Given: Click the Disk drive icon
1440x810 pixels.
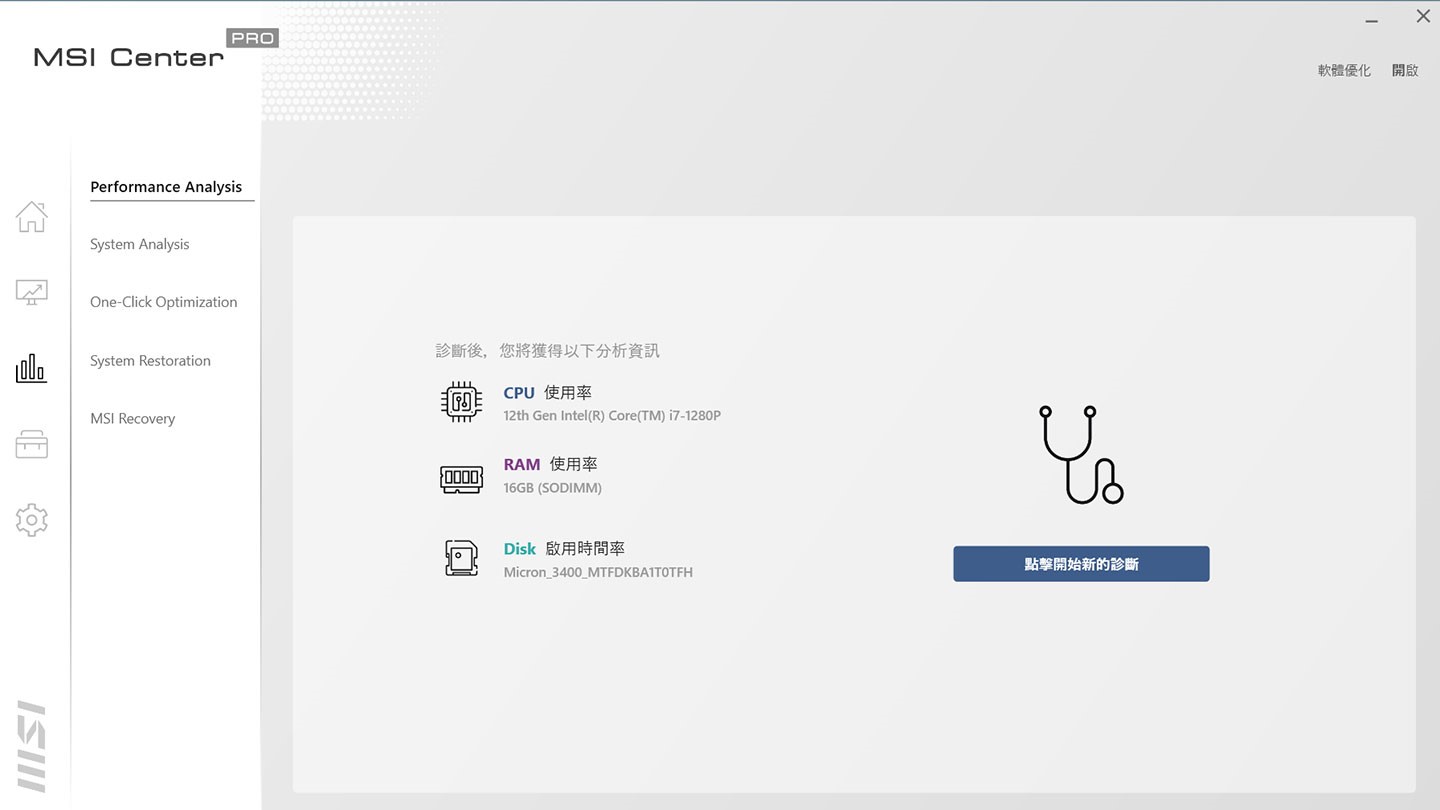Looking at the screenshot, I should tap(461, 558).
